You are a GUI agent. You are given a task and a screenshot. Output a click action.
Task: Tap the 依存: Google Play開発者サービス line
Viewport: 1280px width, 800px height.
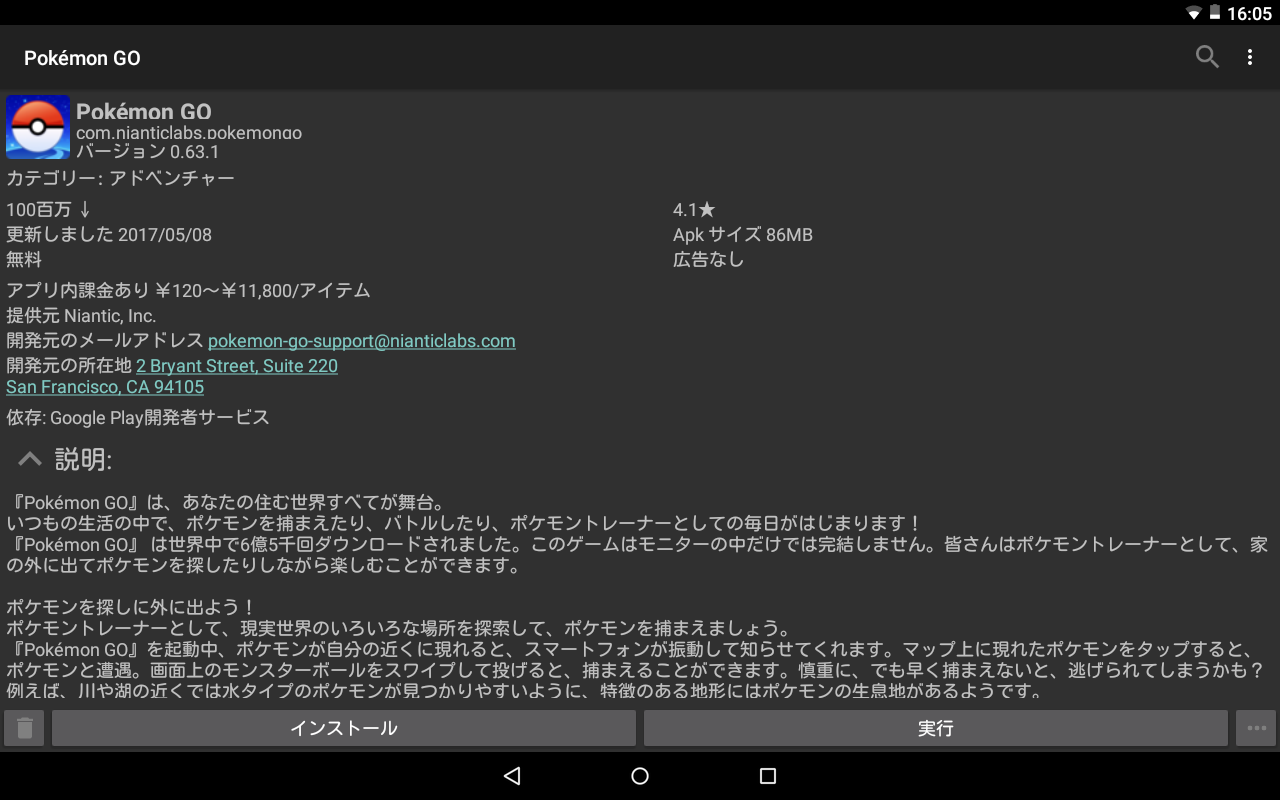click(x=138, y=417)
